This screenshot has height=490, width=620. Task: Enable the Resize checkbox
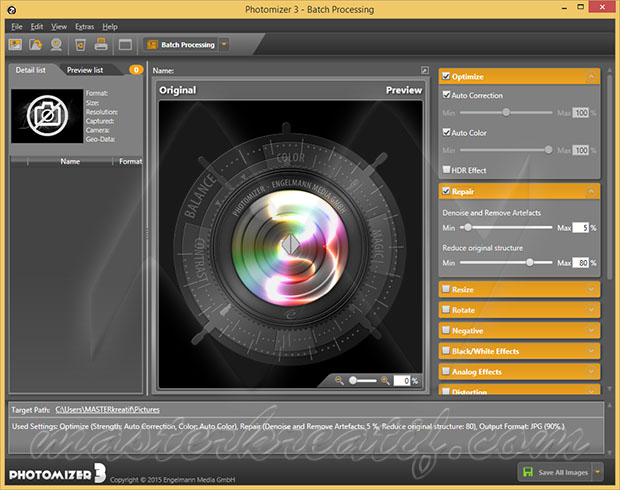(446, 289)
